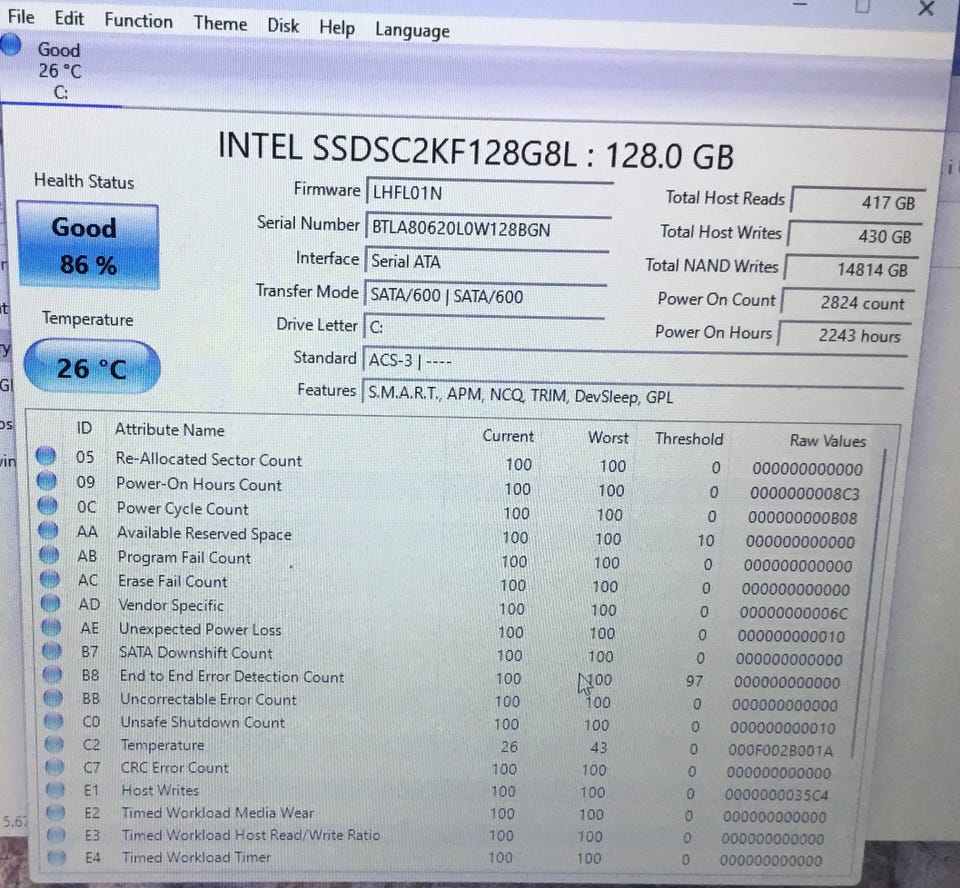Select the Re-Allocated Sector Count row text
Screen dimensions: 960x888
209,460
